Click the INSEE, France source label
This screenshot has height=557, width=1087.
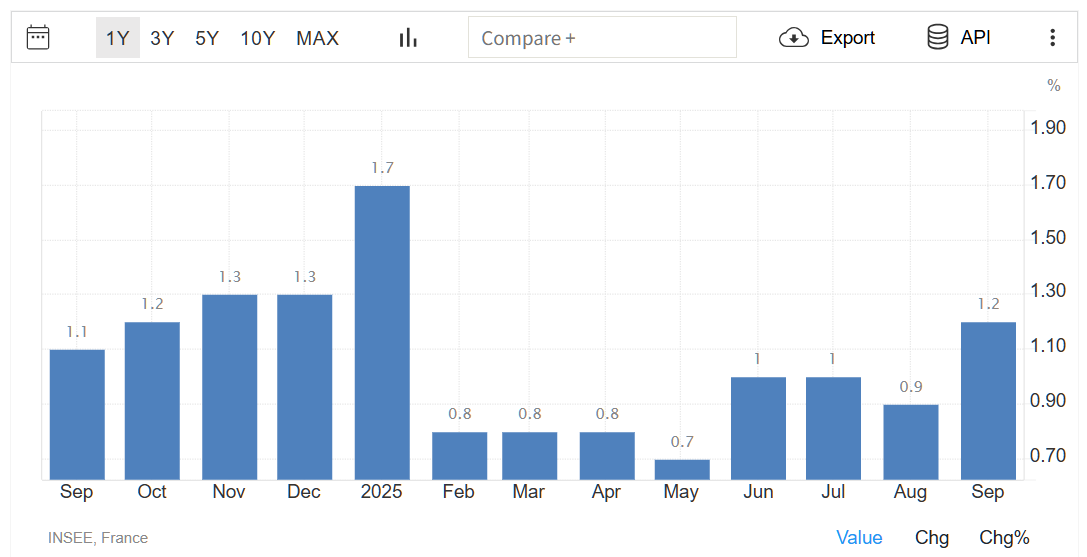[x=98, y=538]
